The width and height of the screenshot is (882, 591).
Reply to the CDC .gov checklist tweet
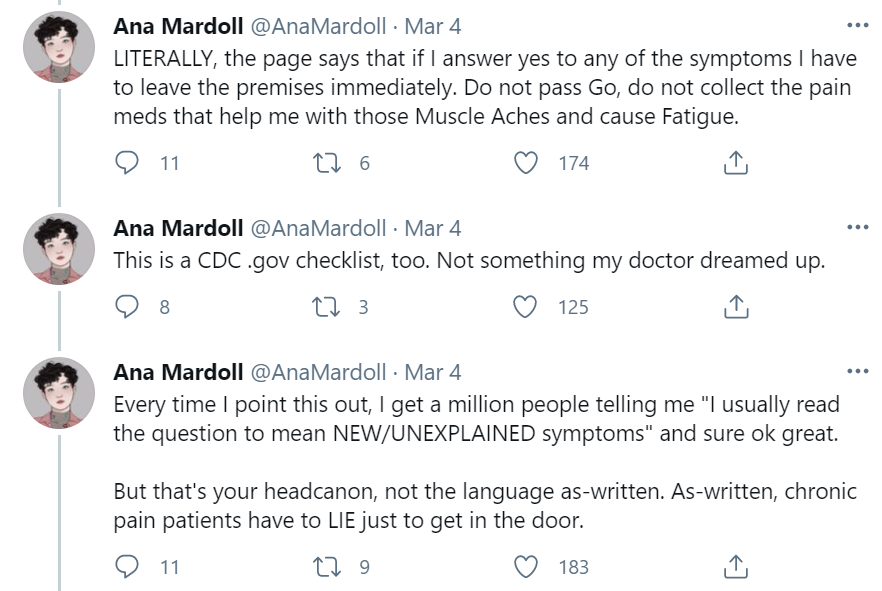pyautogui.click(x=128, y=307)
